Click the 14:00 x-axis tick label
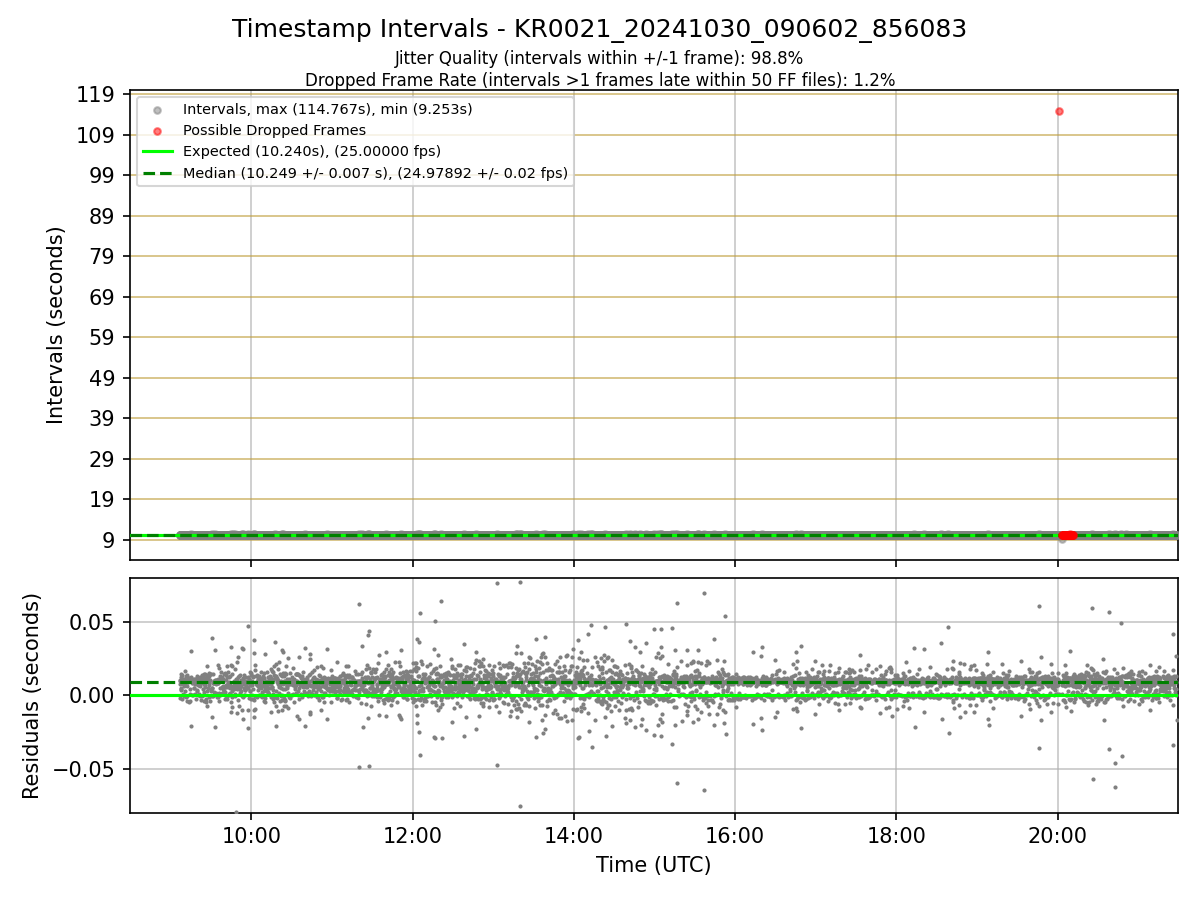1200x900 pixels. (574, 834)
